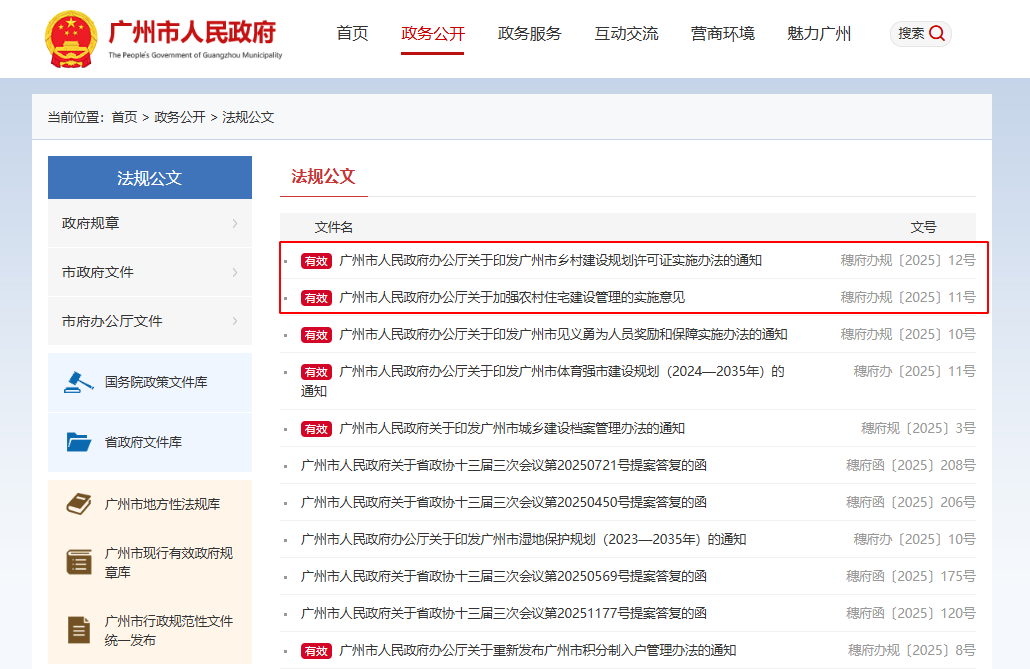
Task: Open document 广州市城乡建设档案管理办法的通知
Action: [x=512, y=428]
